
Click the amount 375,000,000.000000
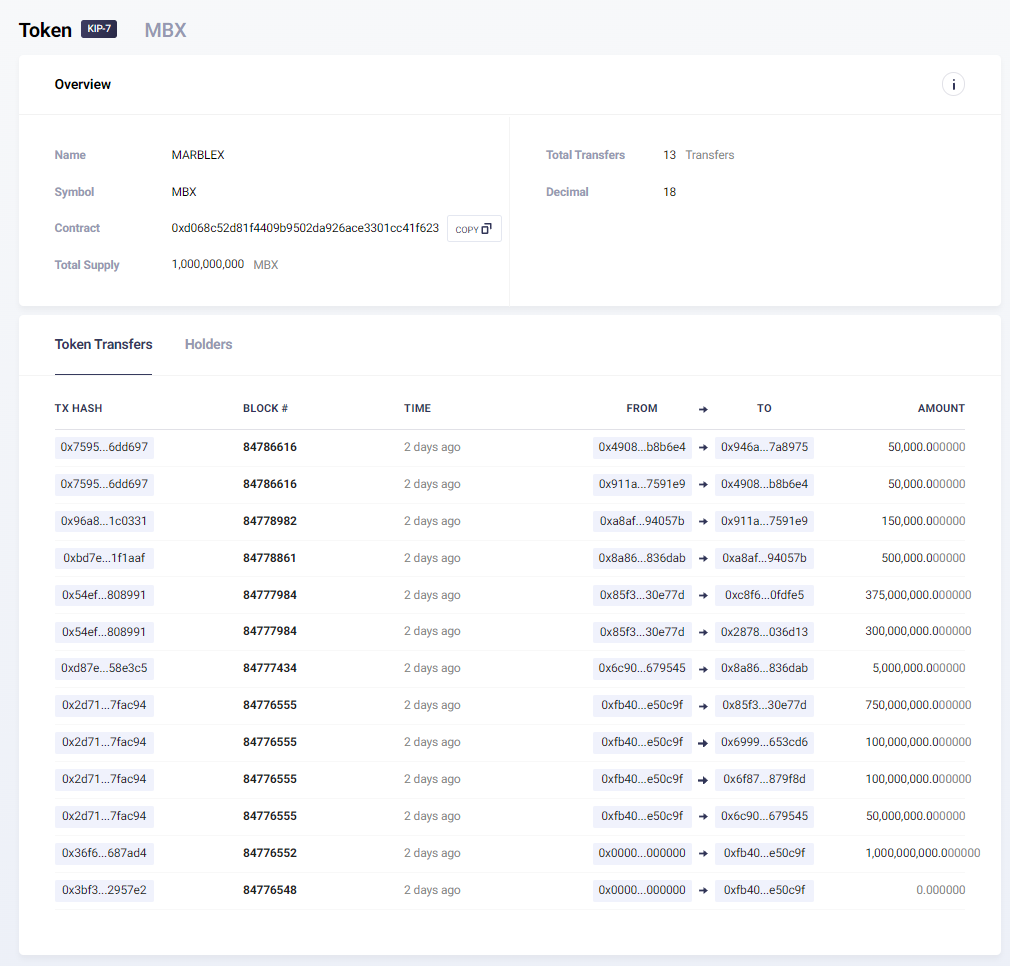click(918, 595)
